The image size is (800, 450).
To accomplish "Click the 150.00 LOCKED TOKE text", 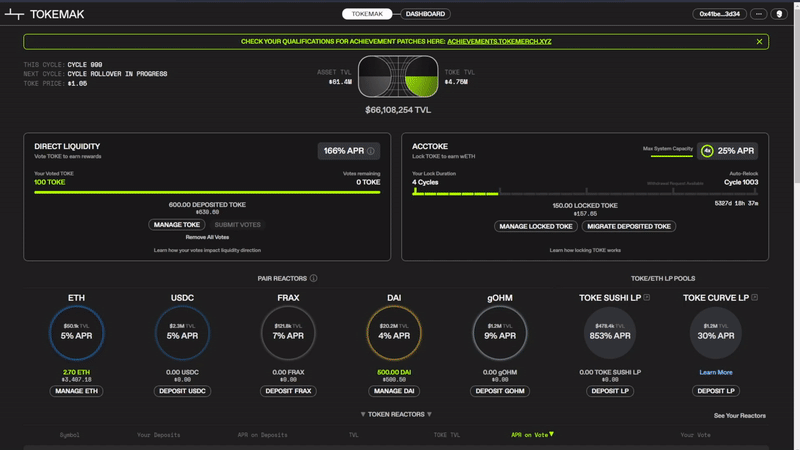I will click(x=585, y=206).
